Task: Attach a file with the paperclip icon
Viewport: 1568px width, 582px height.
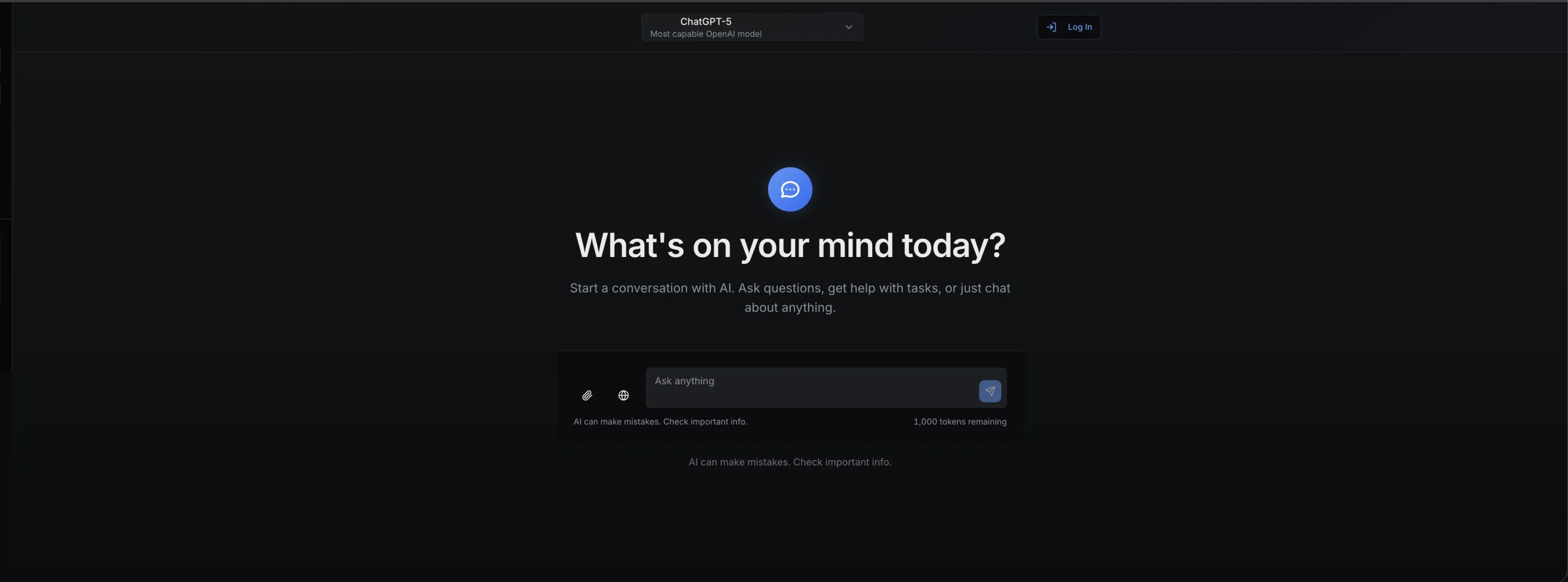Action: (x=587, y=395)
